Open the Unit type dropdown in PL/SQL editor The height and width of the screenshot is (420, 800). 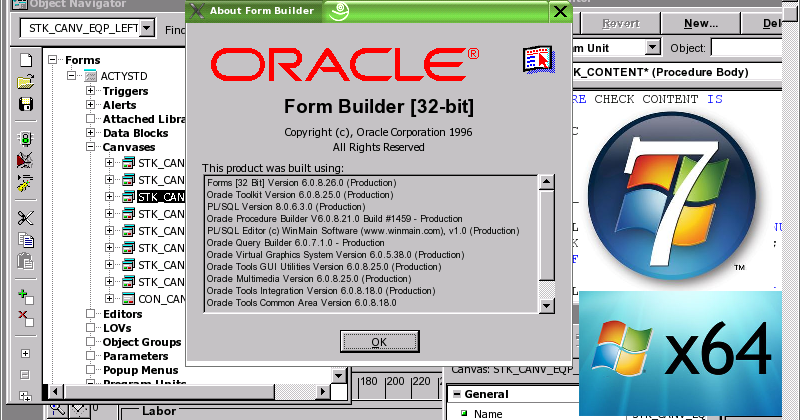coord(653,48)
